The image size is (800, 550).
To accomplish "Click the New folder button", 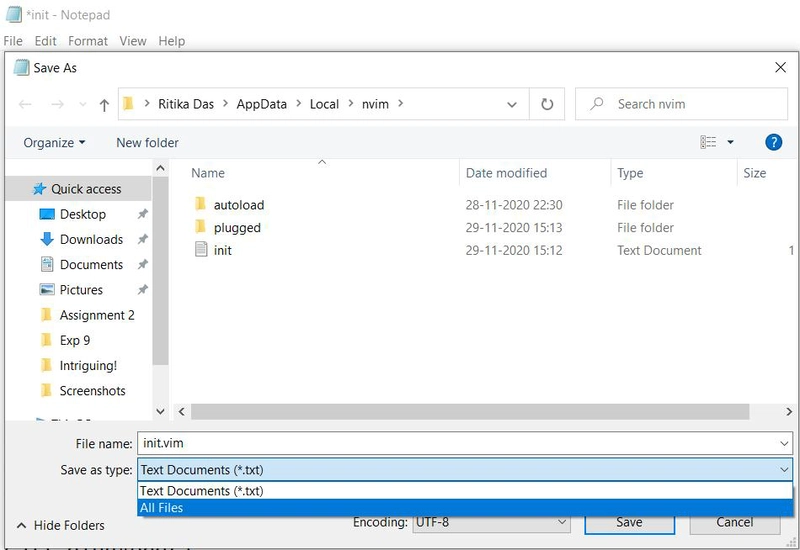I will pyautogui.click(x=147, y=143).
